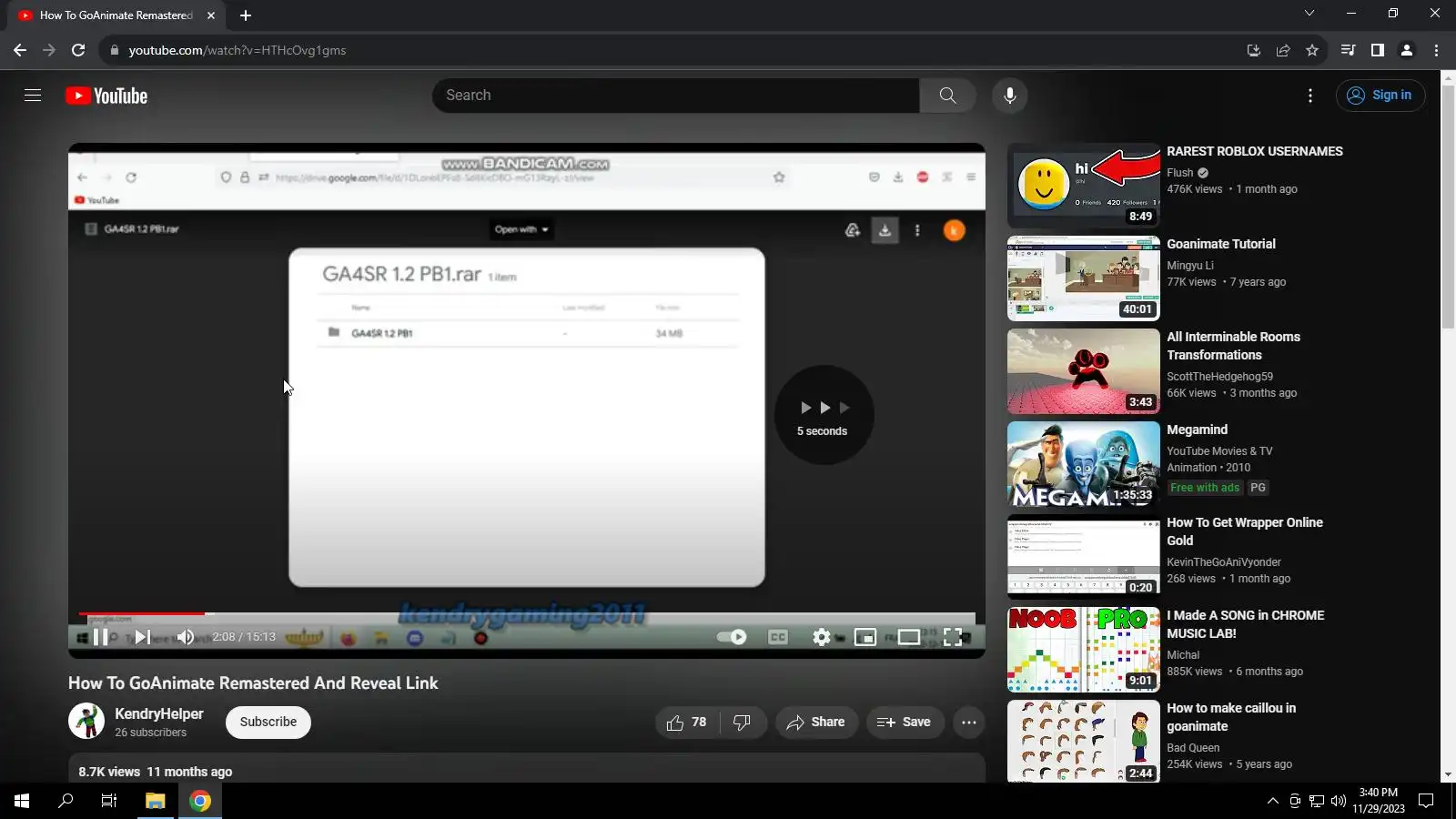Focus the YouTube search box
Screen dimensions: 1456x819
coord(676,96)
